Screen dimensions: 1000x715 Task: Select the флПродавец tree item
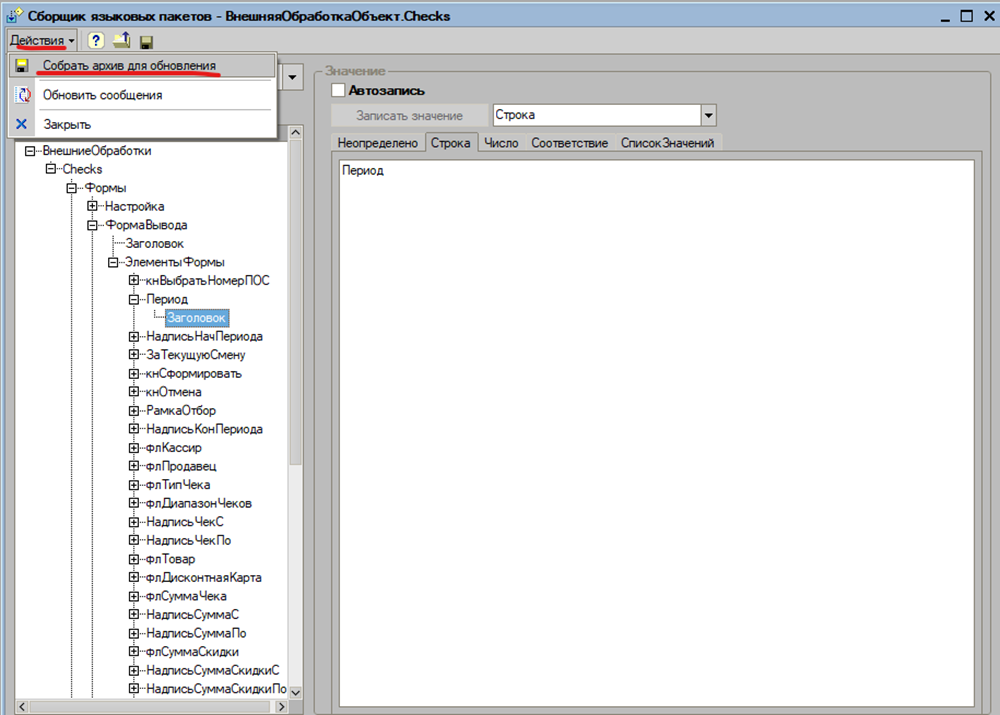pyautogui.click(x=181, y=466)
